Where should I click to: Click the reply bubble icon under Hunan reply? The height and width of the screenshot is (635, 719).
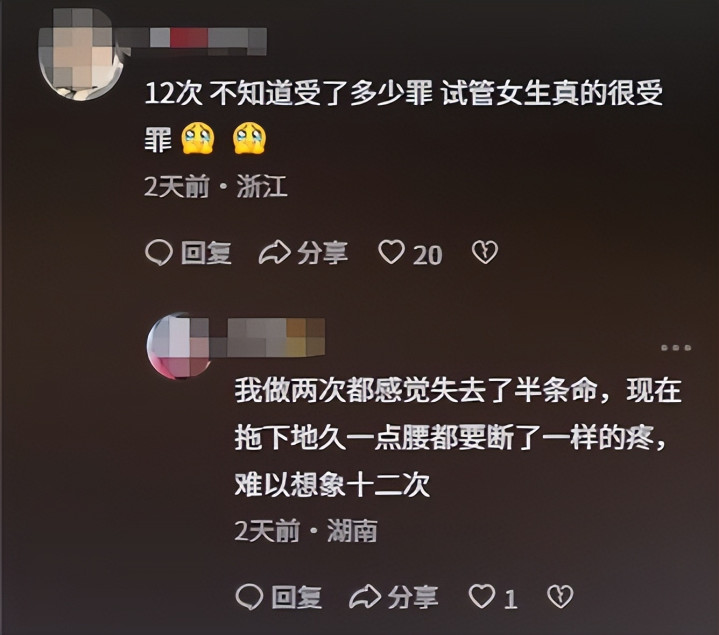249,597
